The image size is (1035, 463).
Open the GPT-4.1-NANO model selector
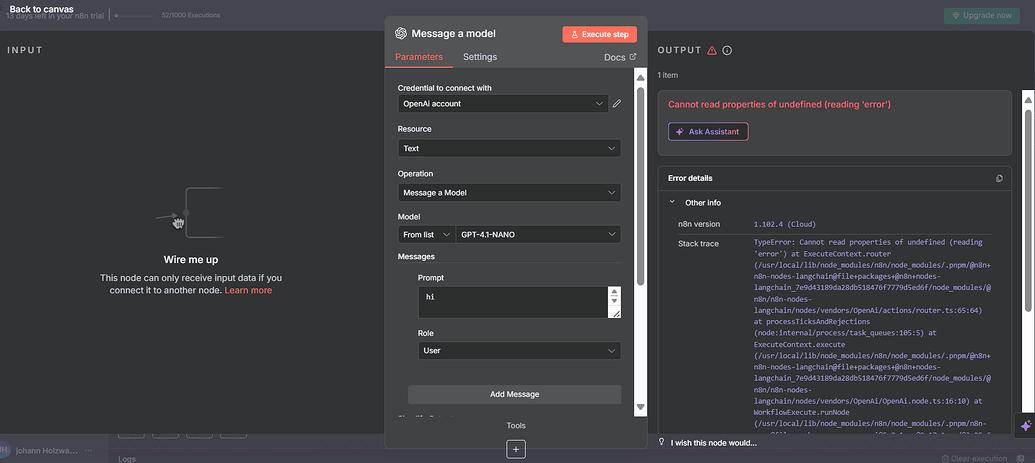537,235
